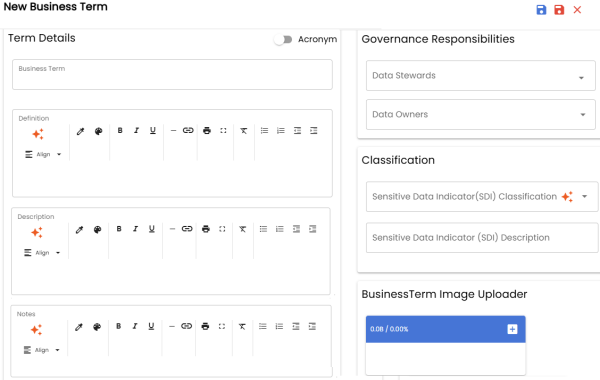This screenshot has height=380, width=600.
Task: Click AI sparkle icon in Definition editor
Action: 38,134
